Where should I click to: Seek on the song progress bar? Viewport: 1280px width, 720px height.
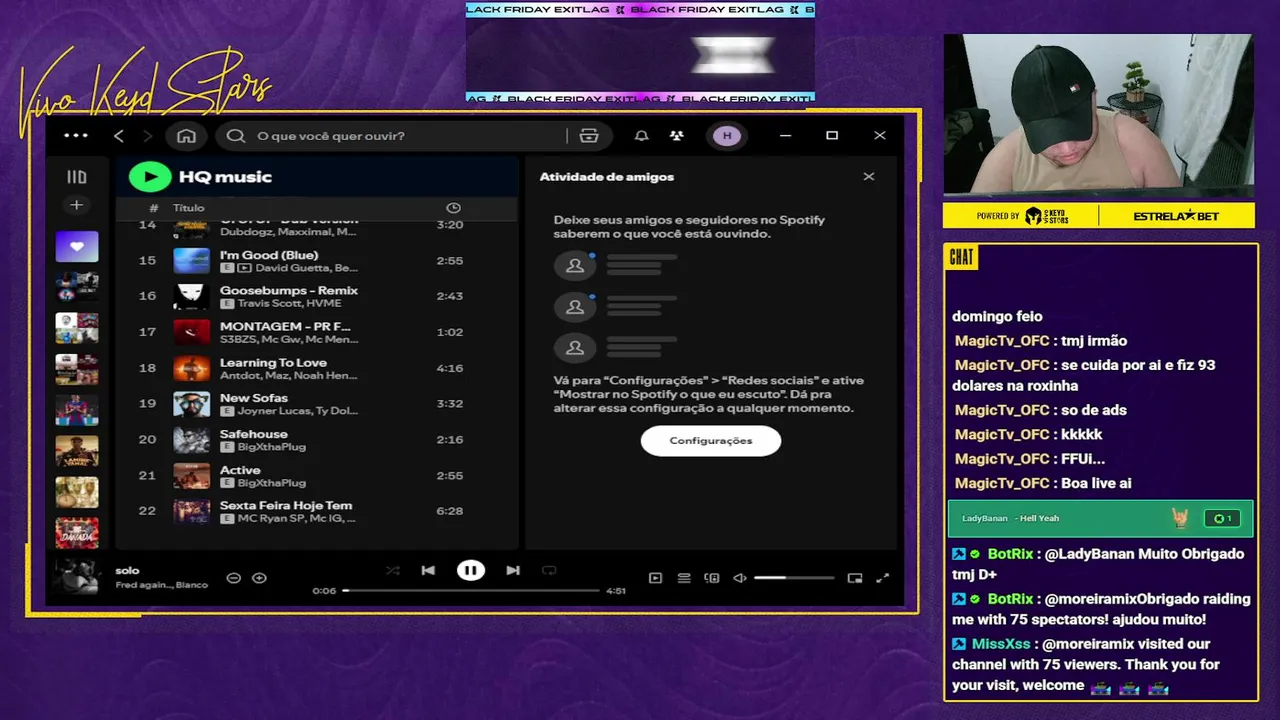[x=471, y=591]
